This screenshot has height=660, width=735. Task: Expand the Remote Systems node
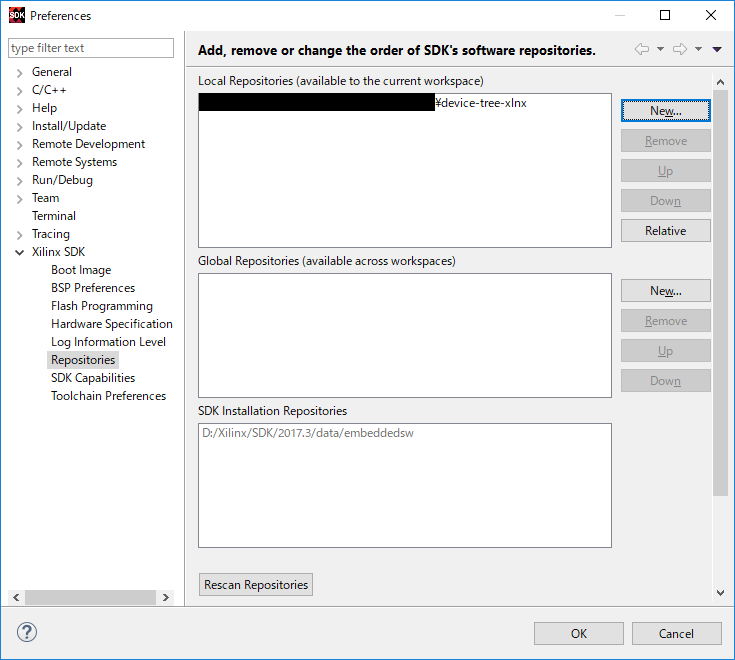click(x=19, y=163)
